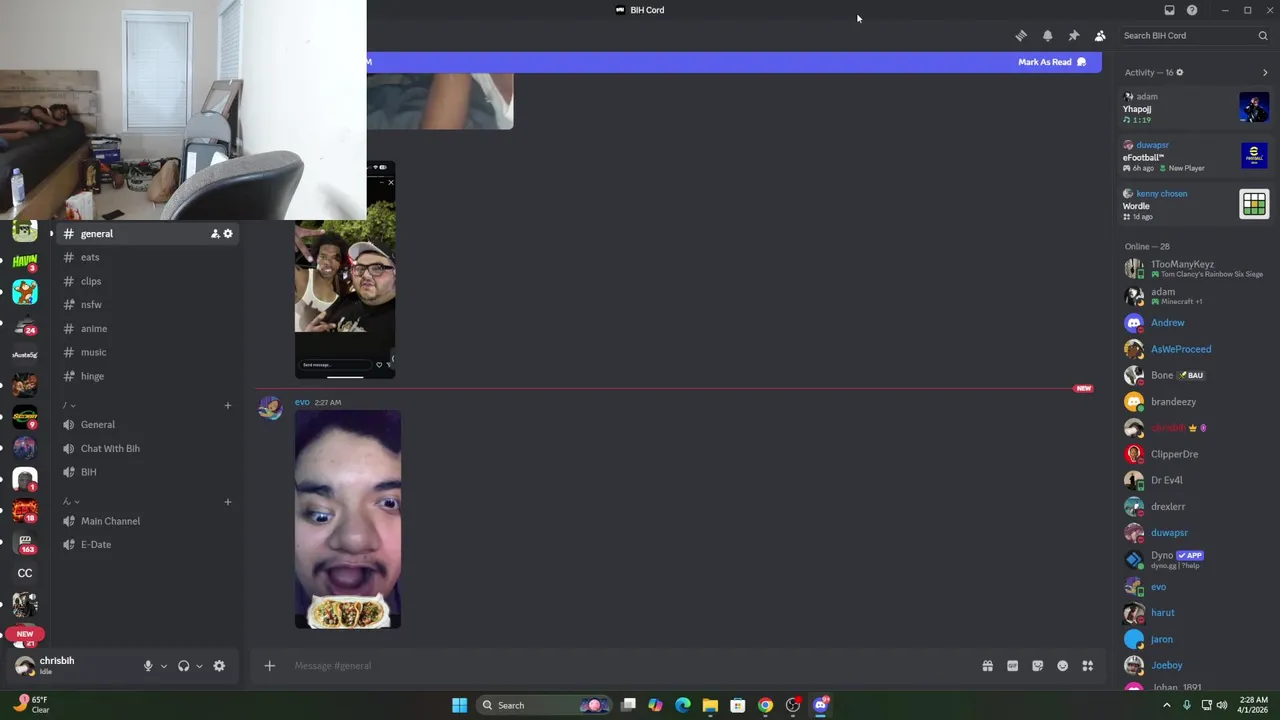Click the taskbar Search box
This screenshot has width=1280, height=720.
[545, 705]
